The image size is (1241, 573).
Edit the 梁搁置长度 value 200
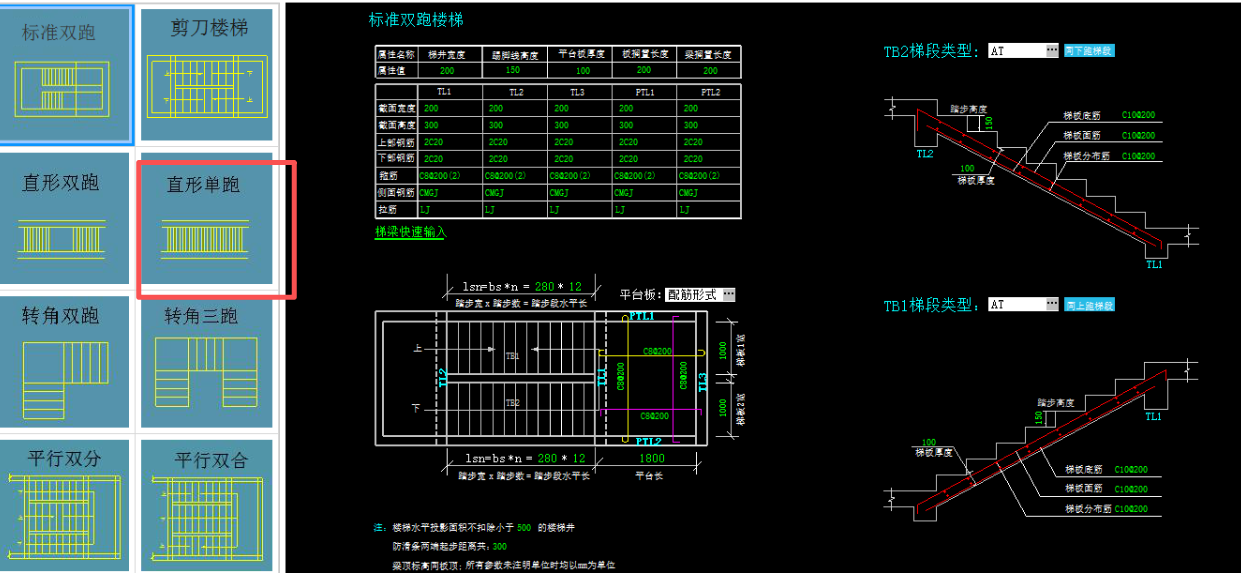(710, 70)
